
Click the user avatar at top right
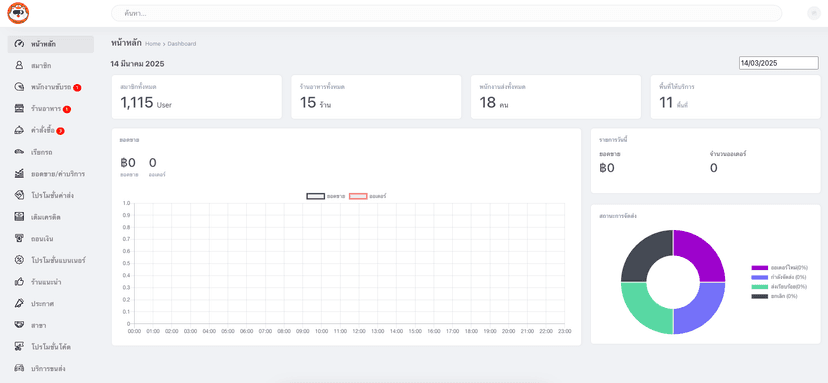tap(814, 14)
